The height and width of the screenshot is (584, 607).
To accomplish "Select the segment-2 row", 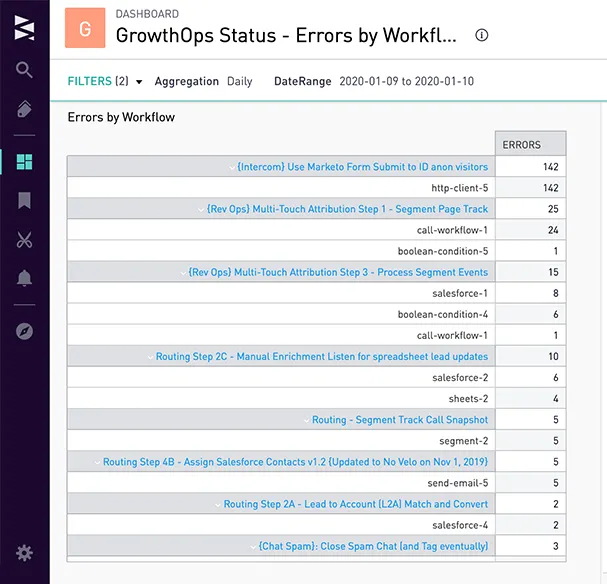I will [316, 440].
